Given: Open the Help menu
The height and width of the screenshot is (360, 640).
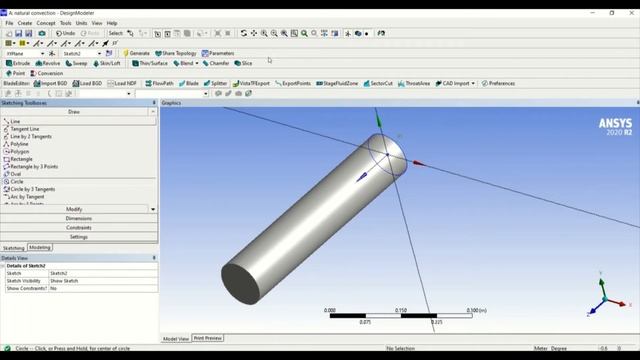Looking at the screenshot, I should pyautogui.click(x=112, y=23).
